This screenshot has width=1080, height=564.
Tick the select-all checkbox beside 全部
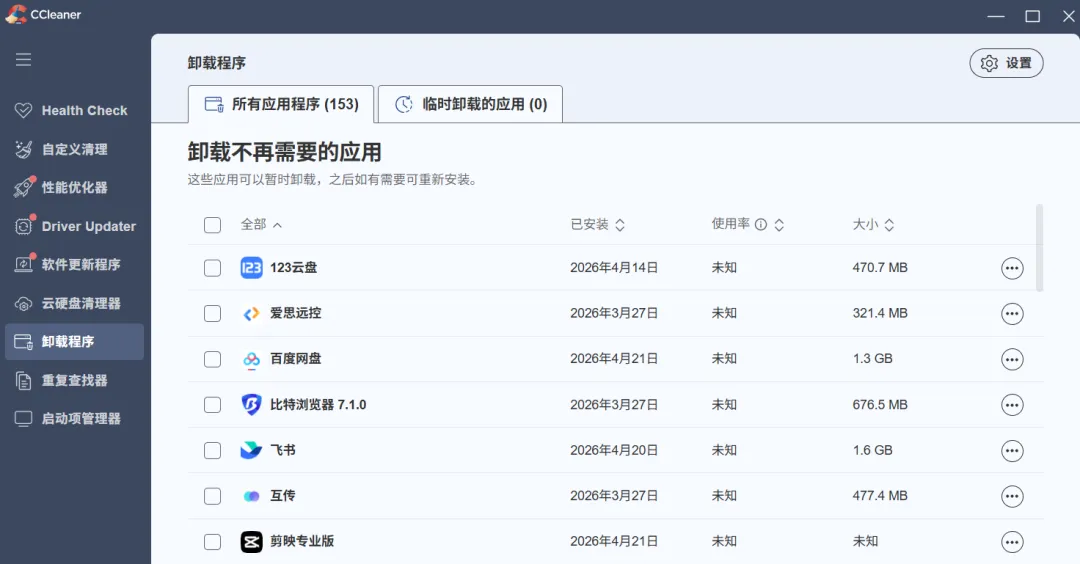point(212,225)
